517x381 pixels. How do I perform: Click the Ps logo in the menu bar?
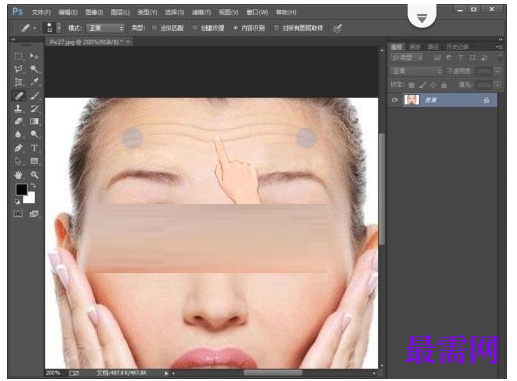tap(18, 12)
